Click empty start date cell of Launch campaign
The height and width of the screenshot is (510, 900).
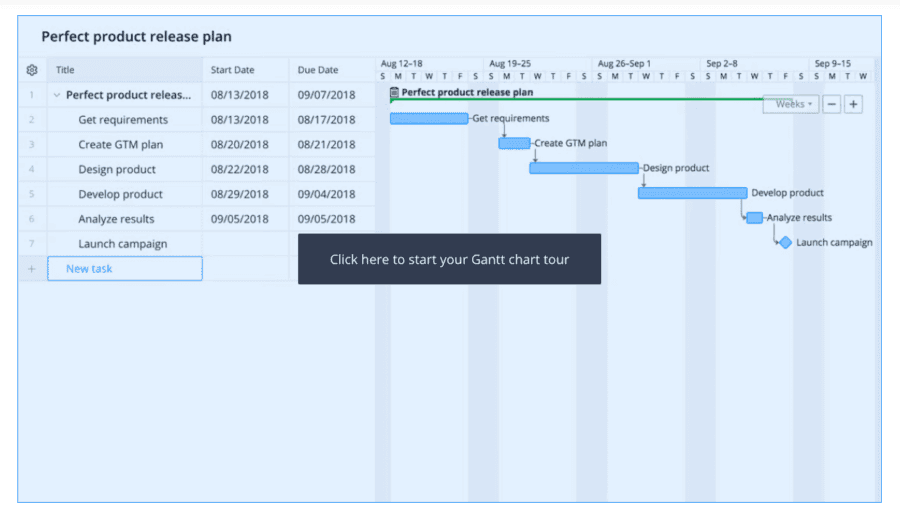tap(246, 244)
